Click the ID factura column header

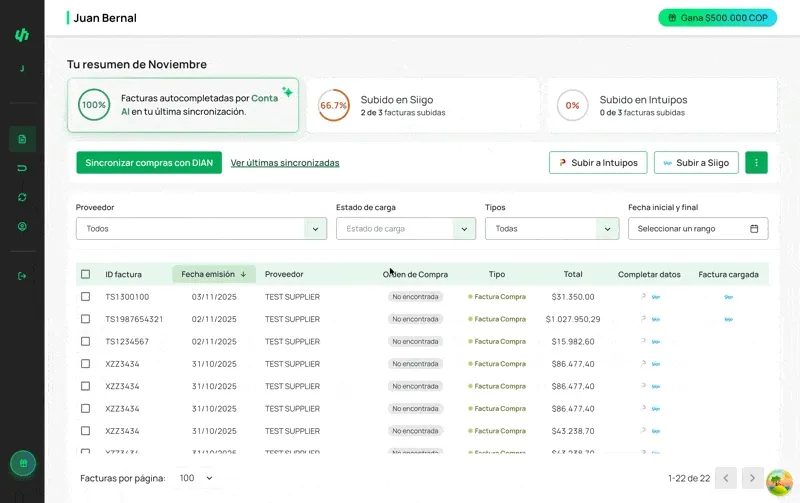[x=124, y=274]
